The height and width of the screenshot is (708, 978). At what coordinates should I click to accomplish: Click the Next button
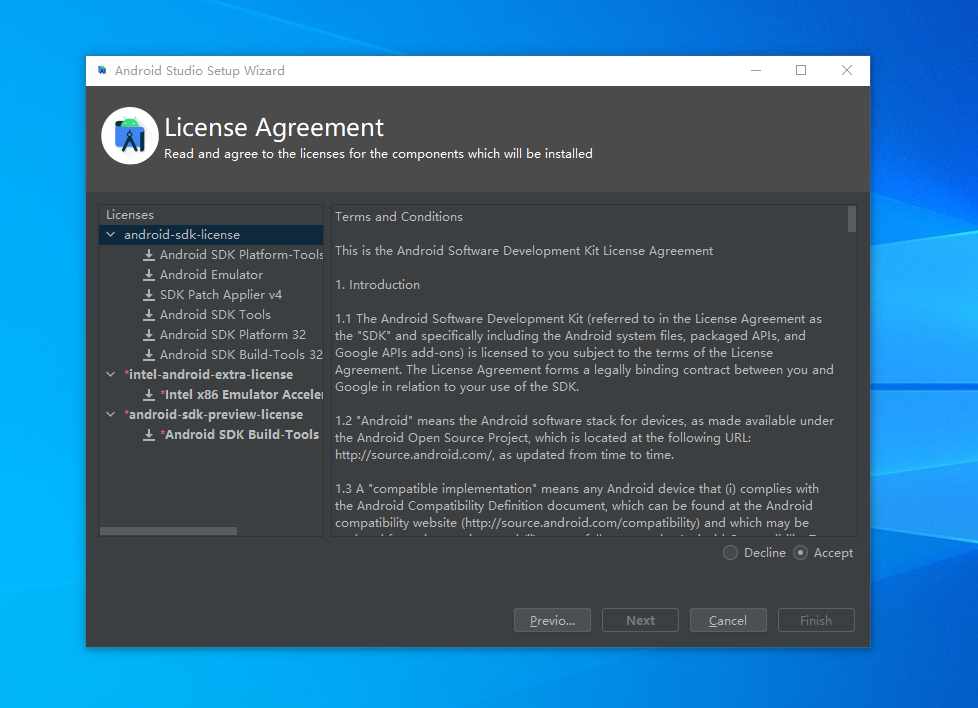click(x=640, y=620)
